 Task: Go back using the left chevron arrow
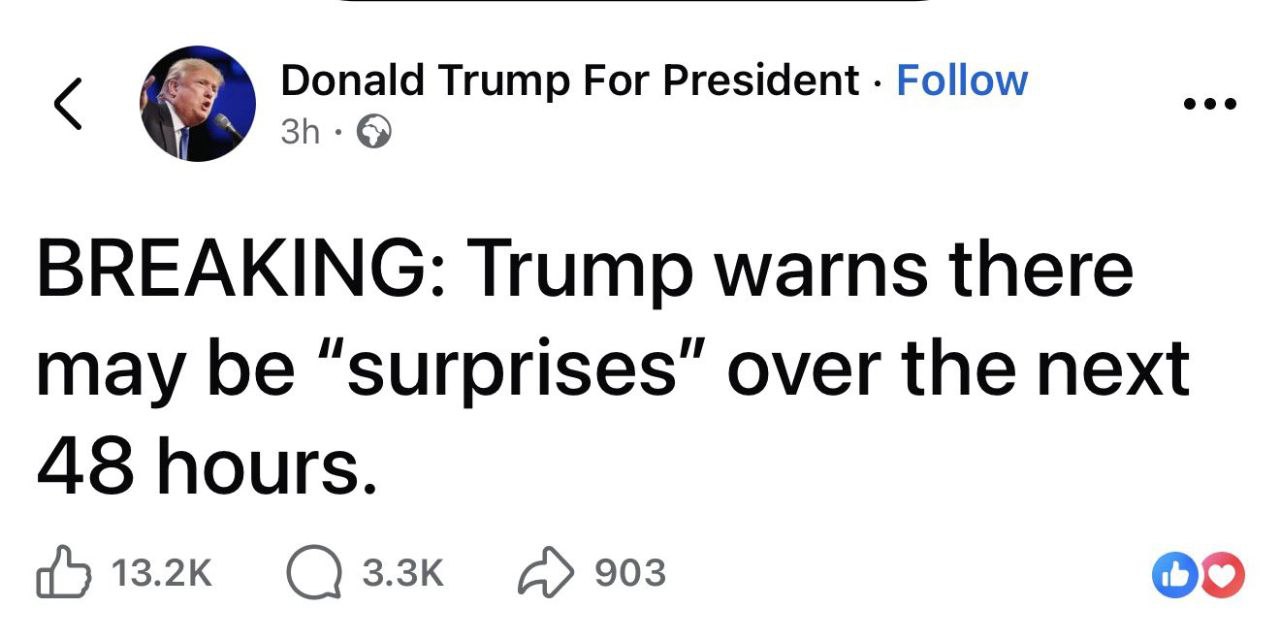click(x=67, y=104)
